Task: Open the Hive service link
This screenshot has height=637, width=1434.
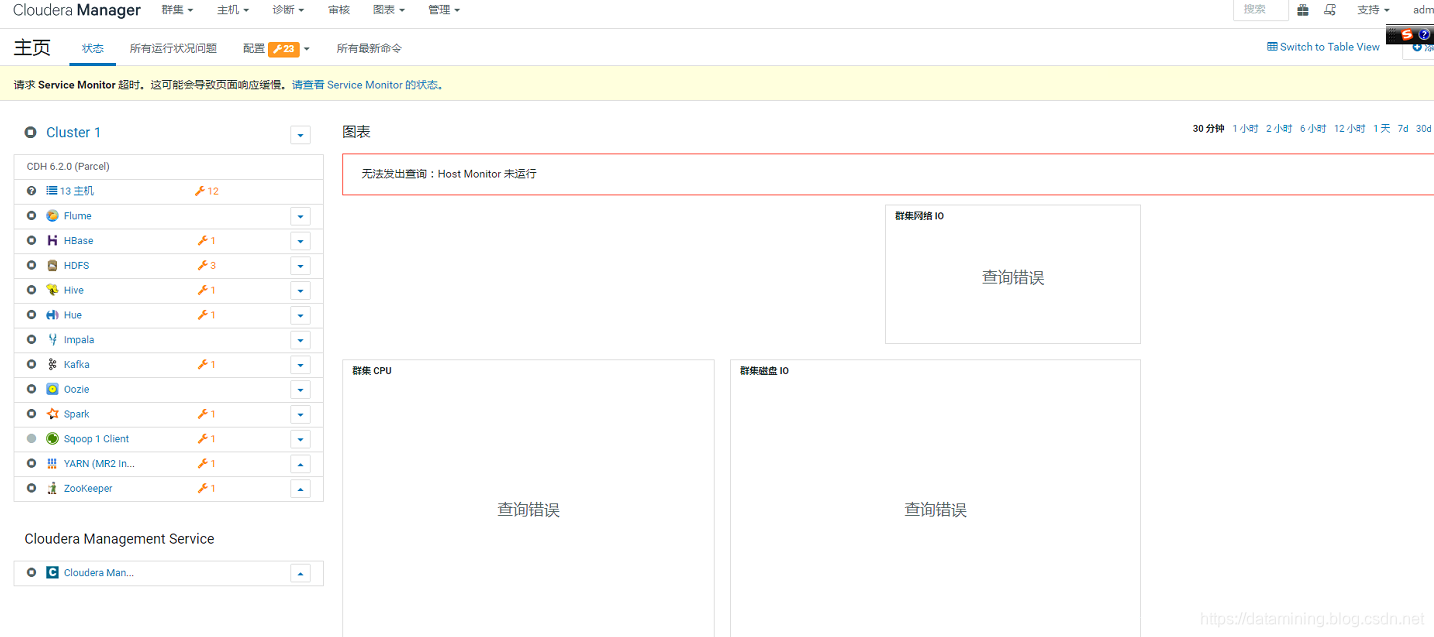Action: tap(74, 290)
